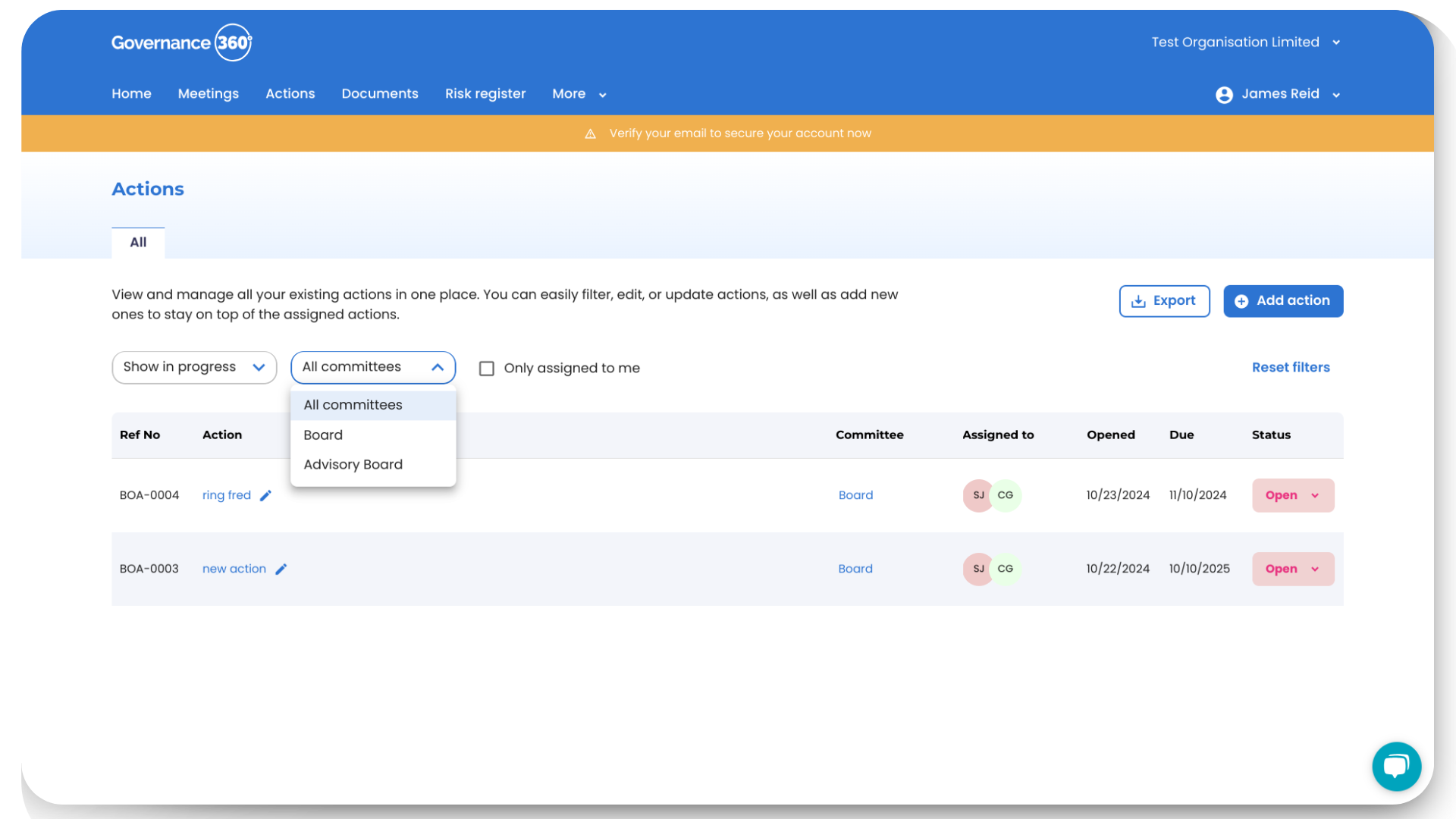This screenshot has height=819, width=1456.
Task: Click the Export button
Action: pyautogui.click(x=1164, y=301)
